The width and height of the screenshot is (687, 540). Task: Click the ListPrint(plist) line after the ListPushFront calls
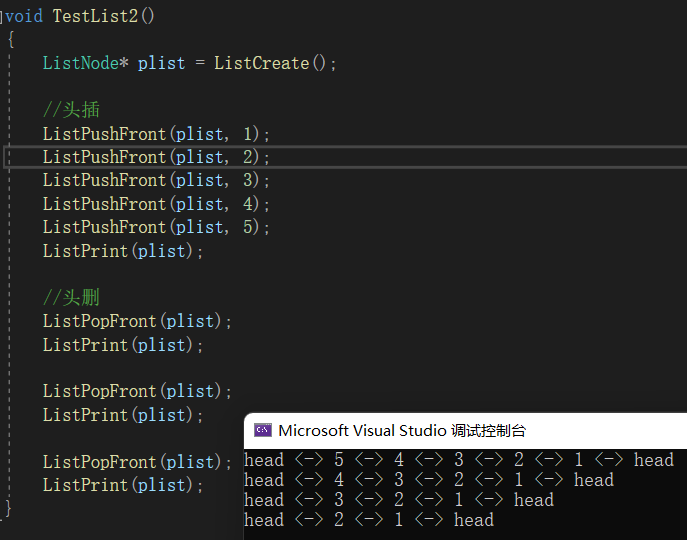pos(123,251)
